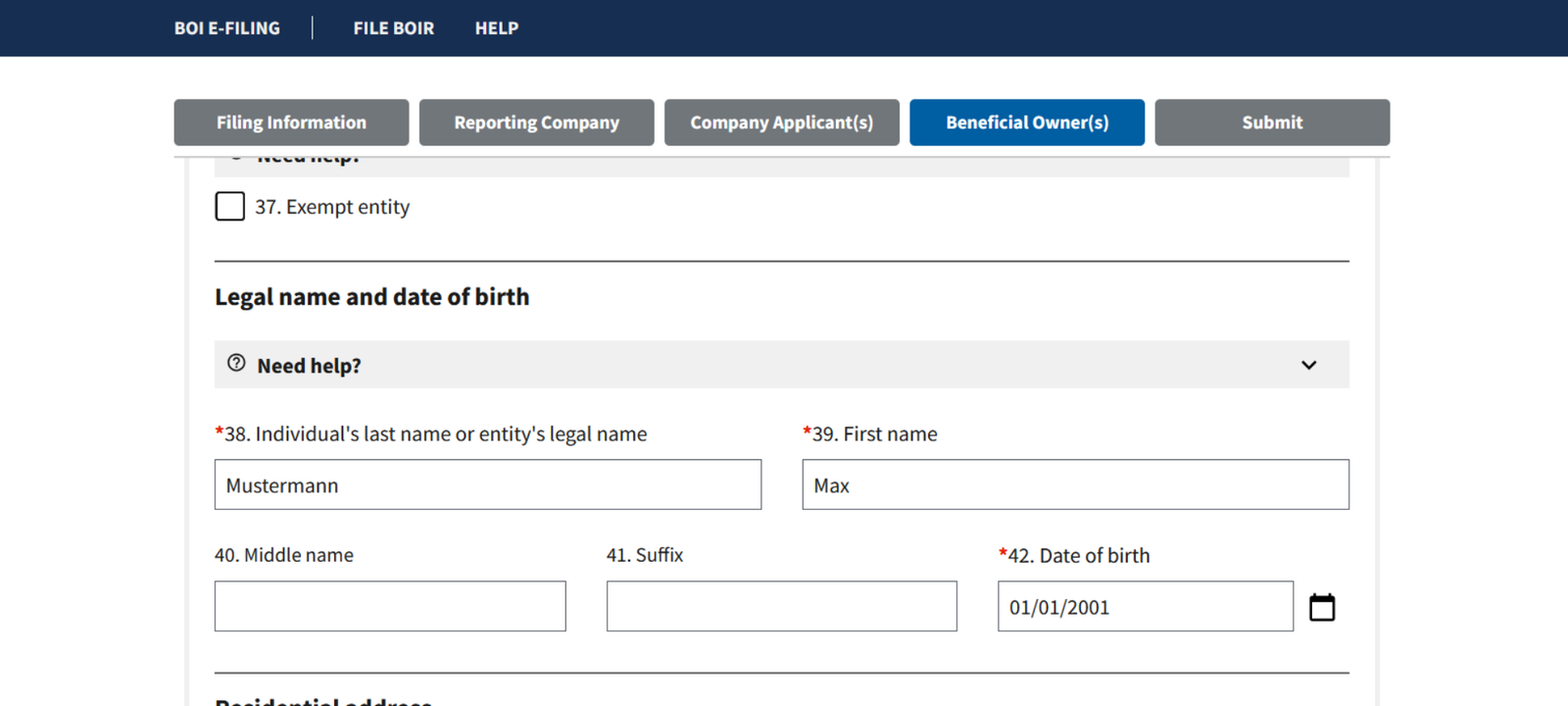Select the Beneficial Owner(s) tab
This screenshot has height=706, width=1568.
(x=1026, y=123)
